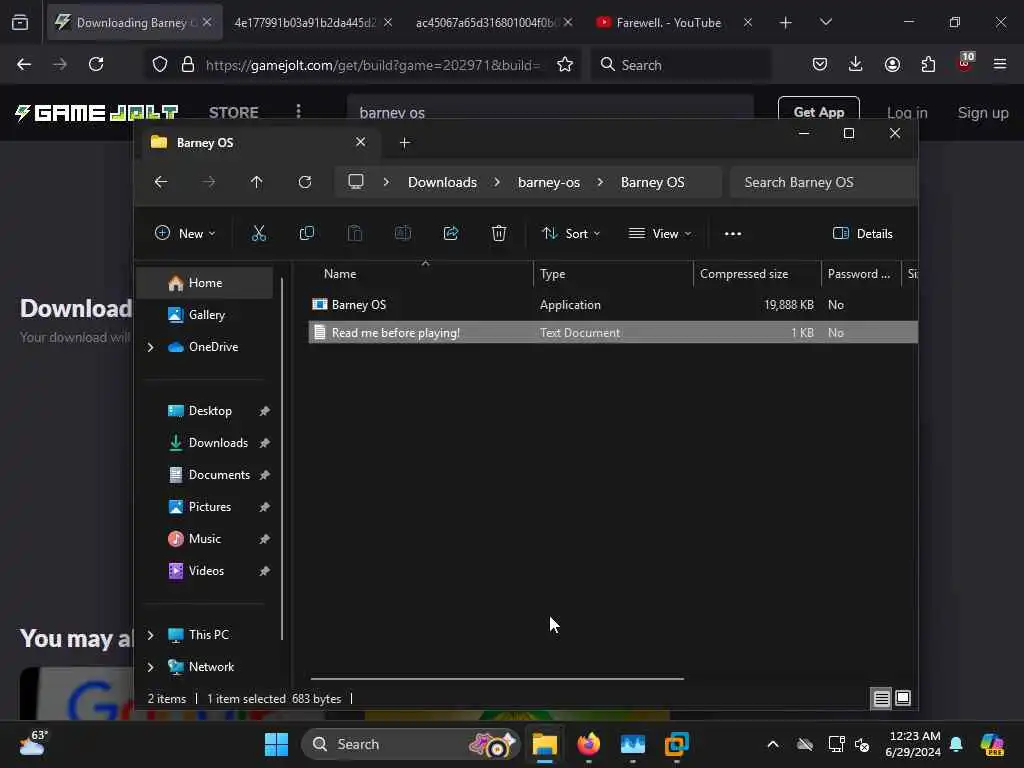
Task: Open the Sort dropdown menu
Action: pyautogui.click(x=571, y=233)
